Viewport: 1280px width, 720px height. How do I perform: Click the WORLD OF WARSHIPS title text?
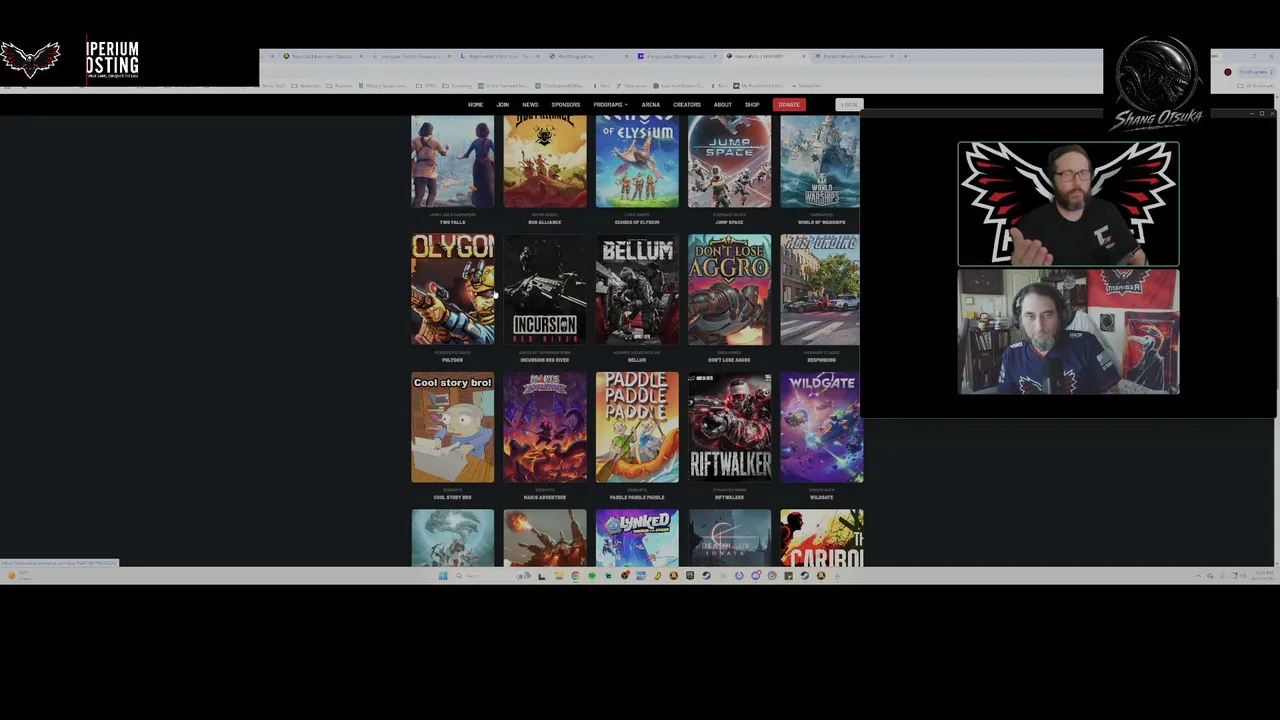tap(821, 222)
